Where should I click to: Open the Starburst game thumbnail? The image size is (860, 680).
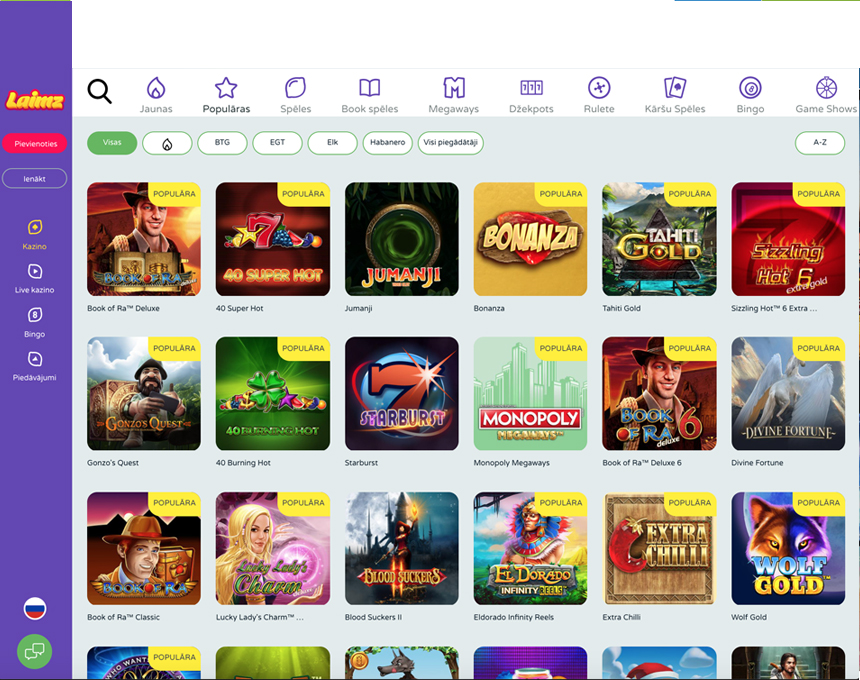pyautogui.click(x=401, y=394)
